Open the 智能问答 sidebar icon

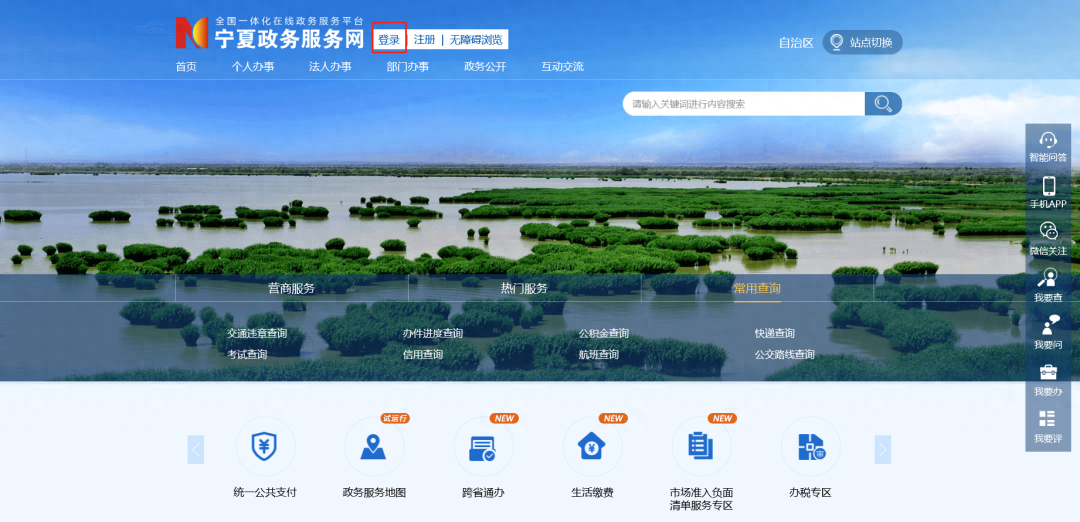1048,141
